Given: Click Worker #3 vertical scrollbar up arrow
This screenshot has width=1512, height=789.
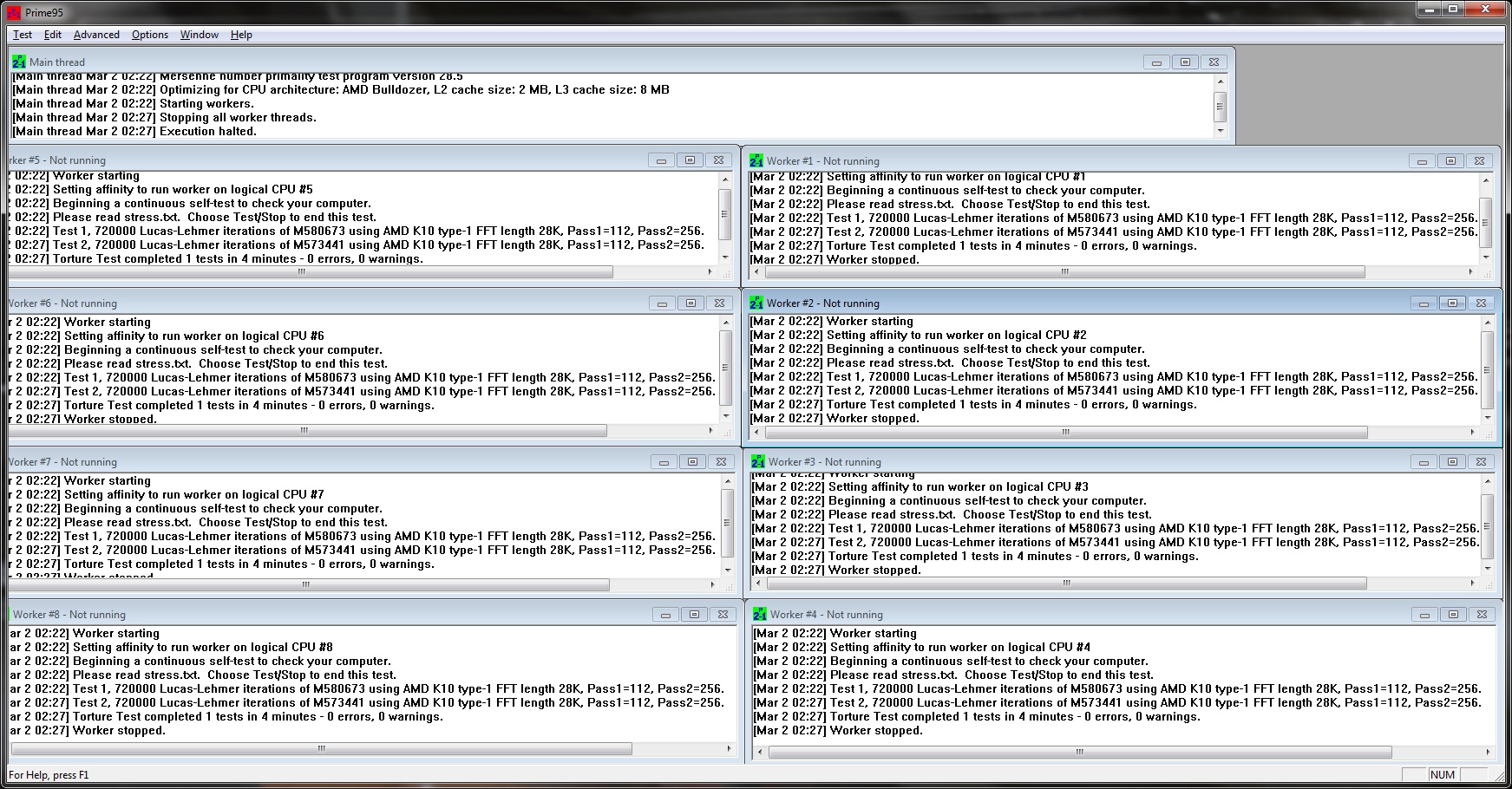Looking at the screenshot, I should (1489, 479).
